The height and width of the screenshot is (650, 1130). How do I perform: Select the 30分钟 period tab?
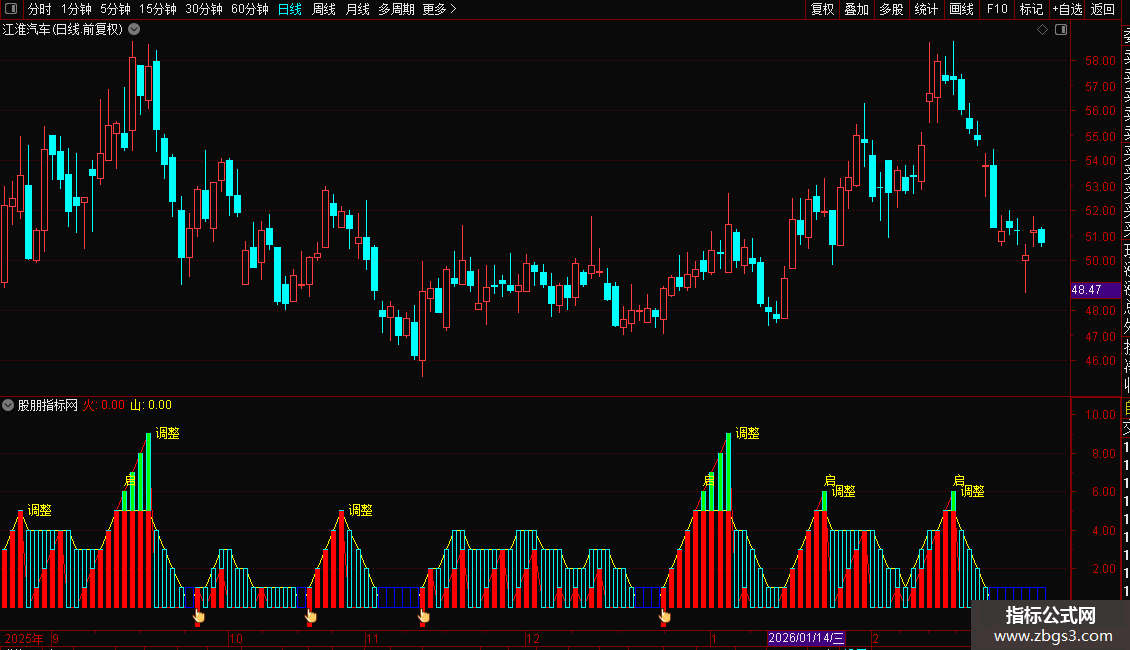tap(204, 9)
